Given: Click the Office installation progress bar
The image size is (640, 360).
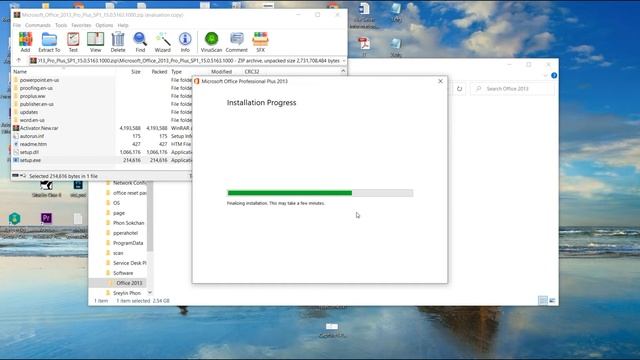Looking at the screenshot, I should tap(320, 193).
